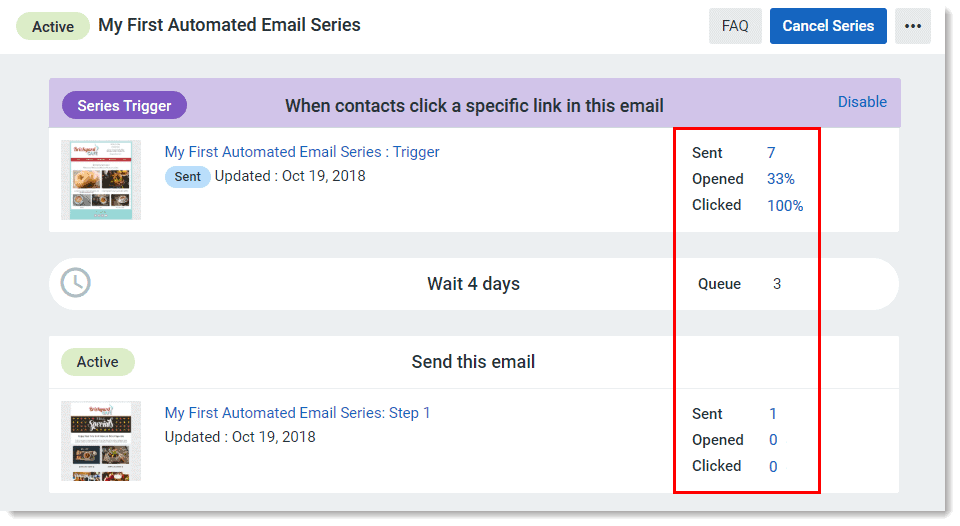The image size is (960, 526).
Task: Click the FAQ button
Action: coord(735,26)
